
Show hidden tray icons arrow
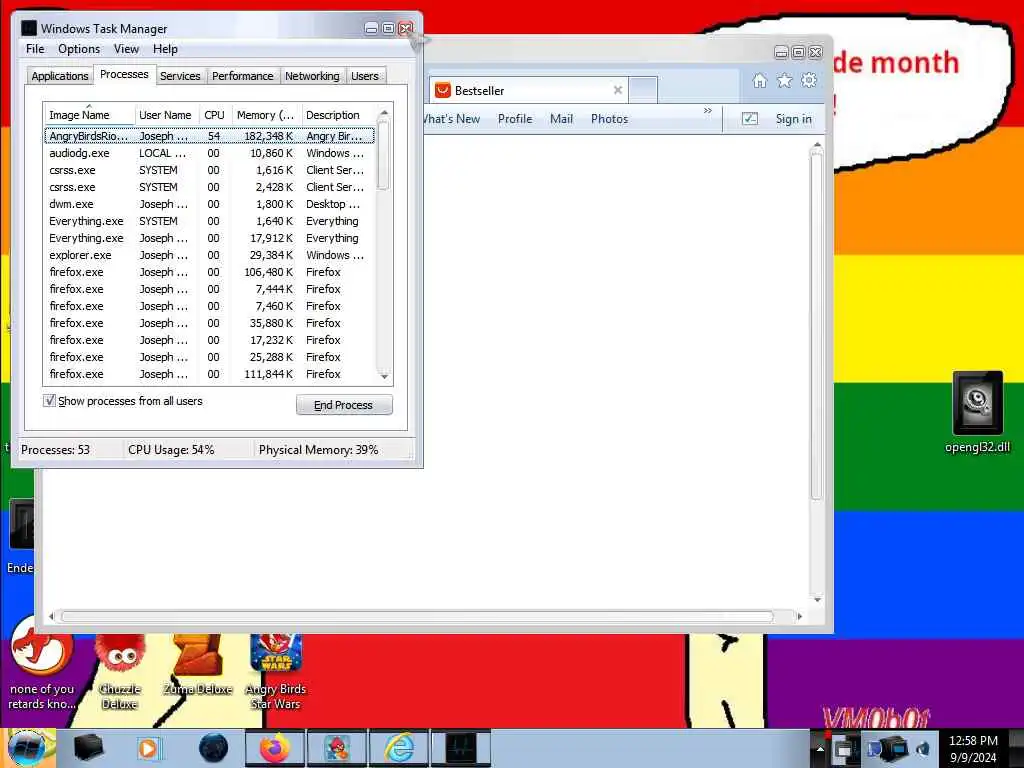pos(820,748)
